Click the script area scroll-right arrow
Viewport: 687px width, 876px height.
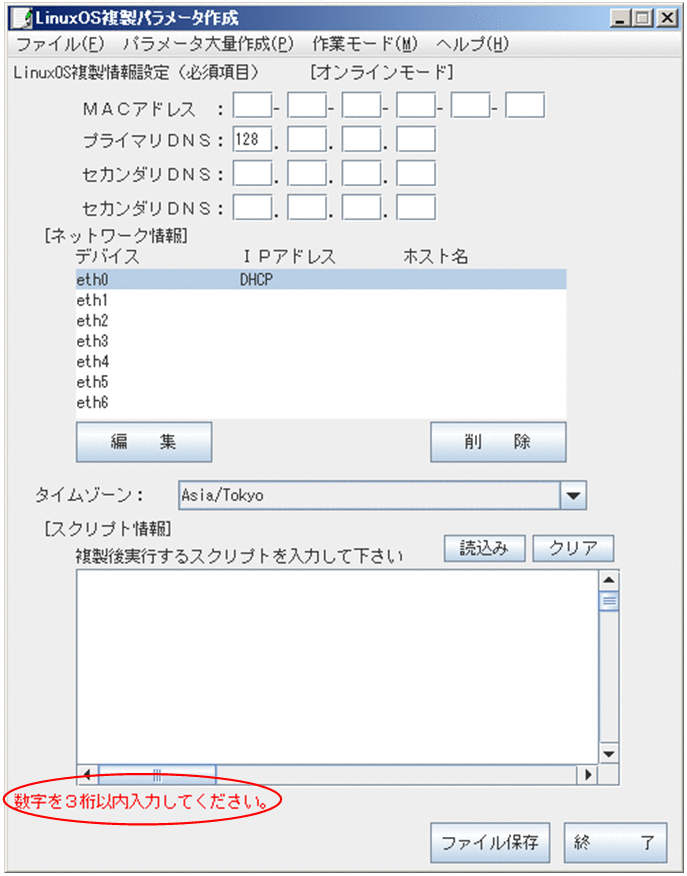(588, 775)
